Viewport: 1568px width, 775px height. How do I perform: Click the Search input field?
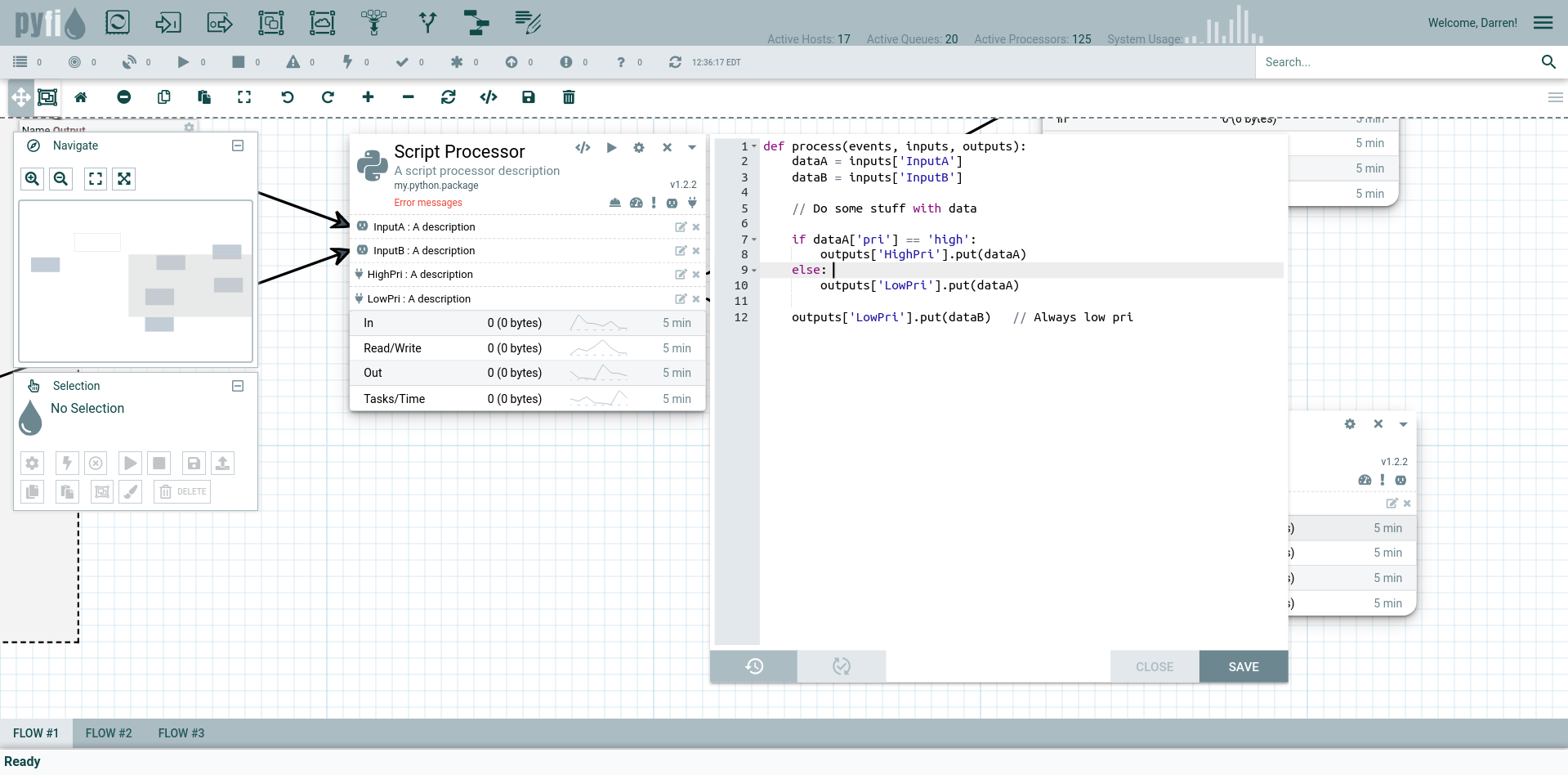pos(1397,62)
